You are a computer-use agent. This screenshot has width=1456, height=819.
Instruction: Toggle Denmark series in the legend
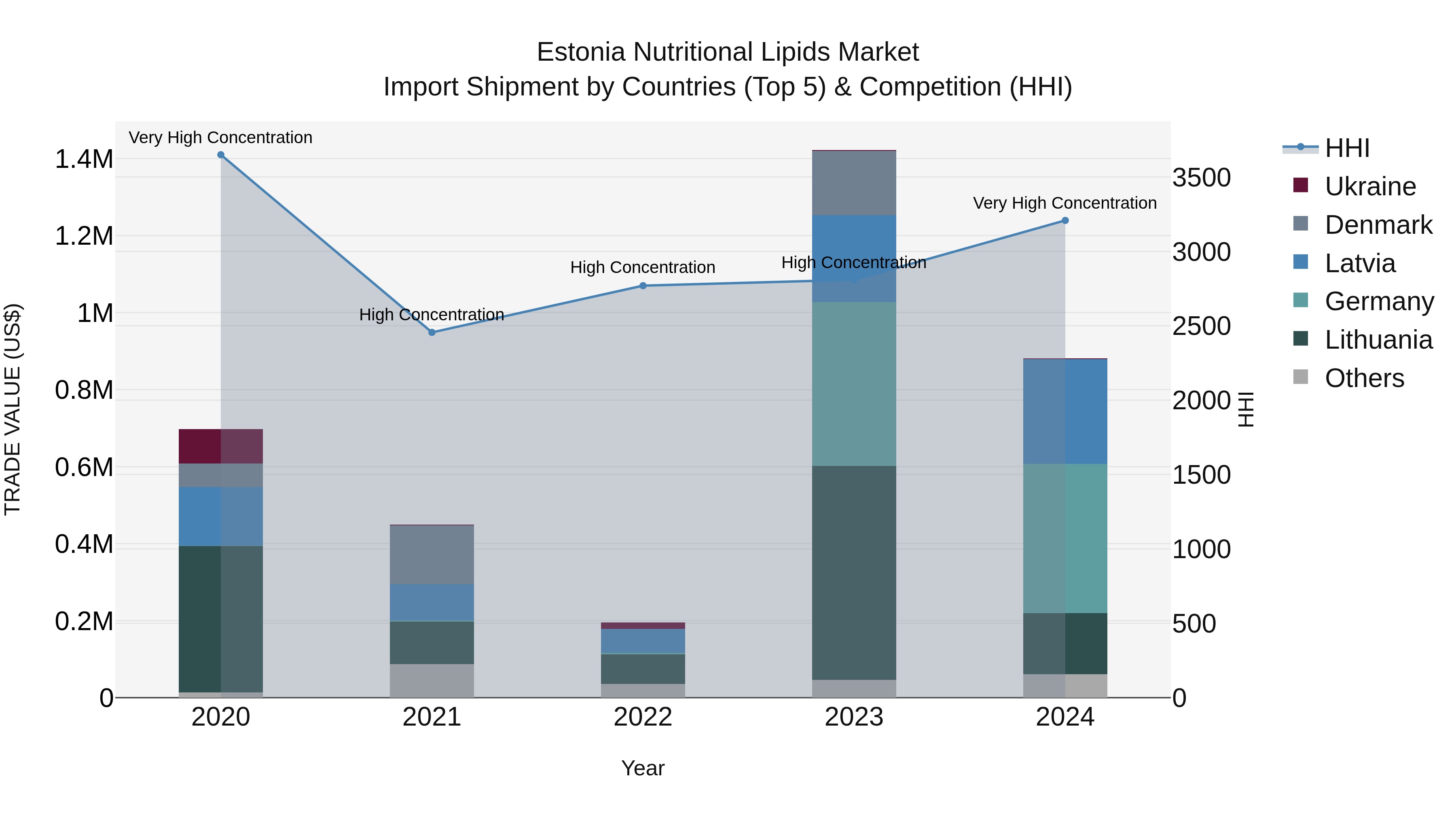(1363, 224)
